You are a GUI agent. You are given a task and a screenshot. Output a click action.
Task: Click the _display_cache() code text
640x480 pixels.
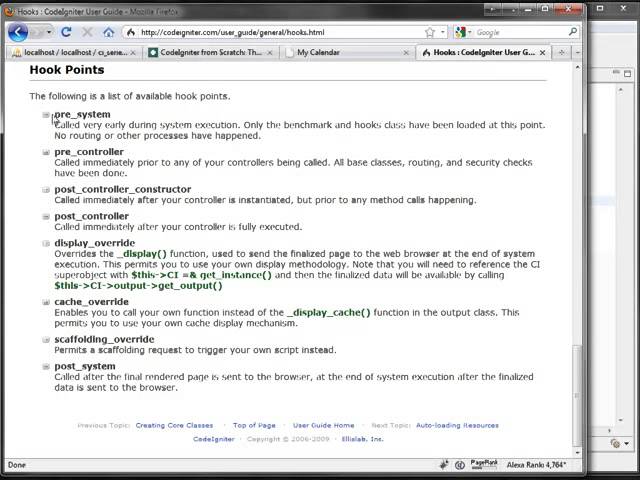pyautogui.click(x=329, y=313)
